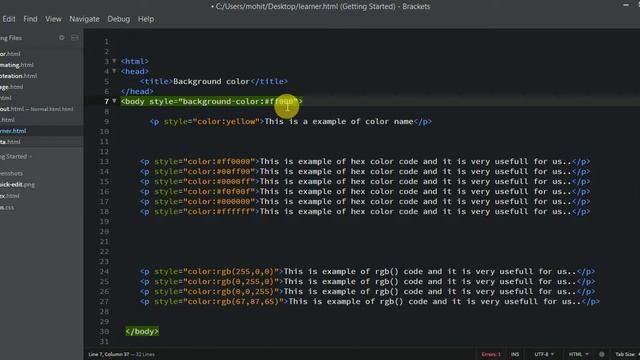
Task: Click the color:#f0f00f value on line 16
Action: (x=219, y=191)
